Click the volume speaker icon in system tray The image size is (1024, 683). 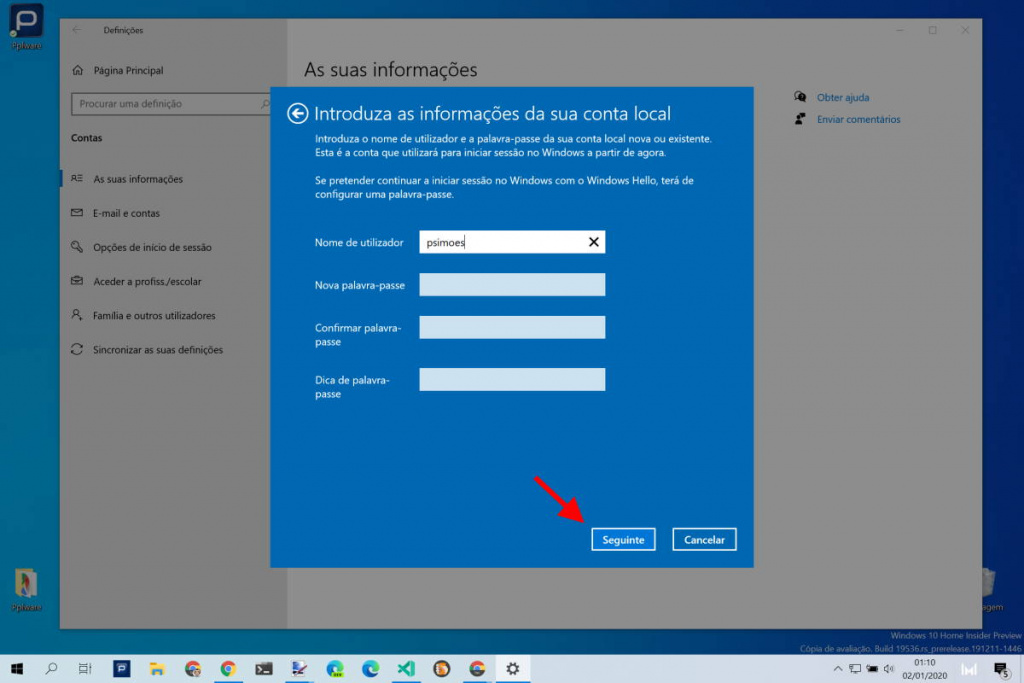(x=887, y=668)
